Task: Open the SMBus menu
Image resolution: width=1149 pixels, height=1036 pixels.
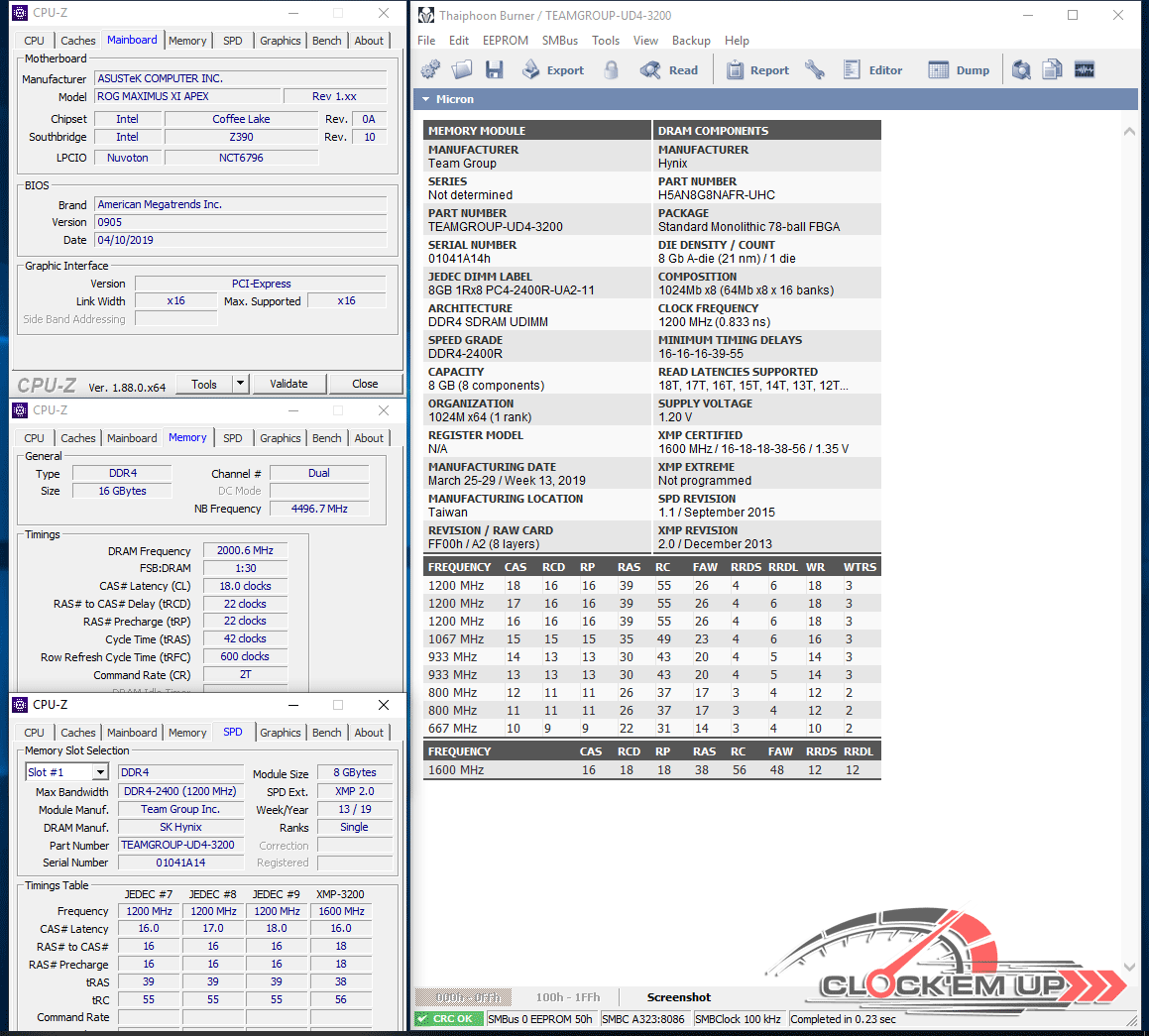Action: click(x=560, y=41)
